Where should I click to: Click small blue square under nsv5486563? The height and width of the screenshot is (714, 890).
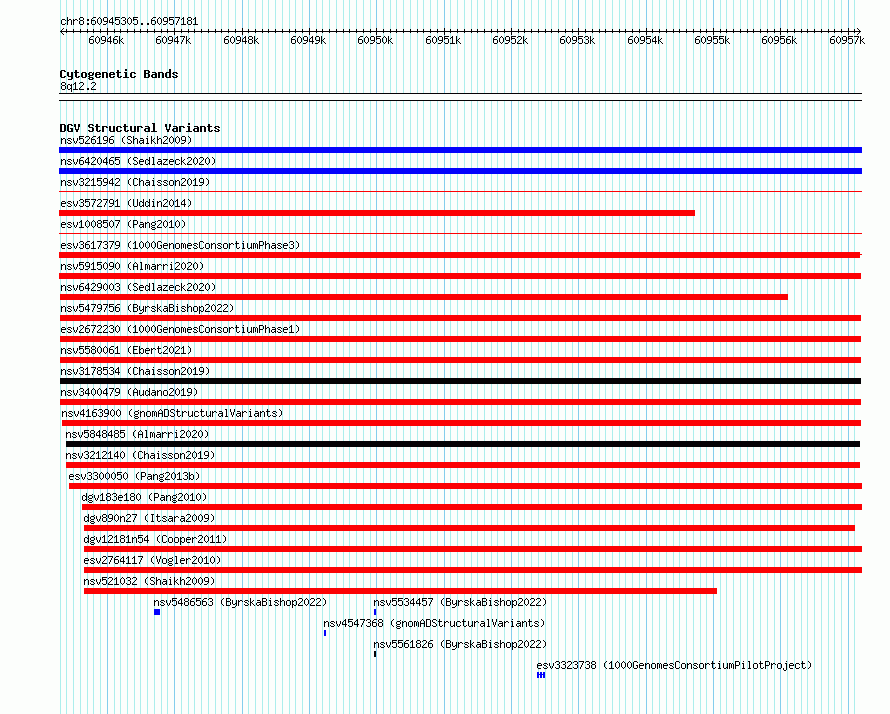point(157,612)
